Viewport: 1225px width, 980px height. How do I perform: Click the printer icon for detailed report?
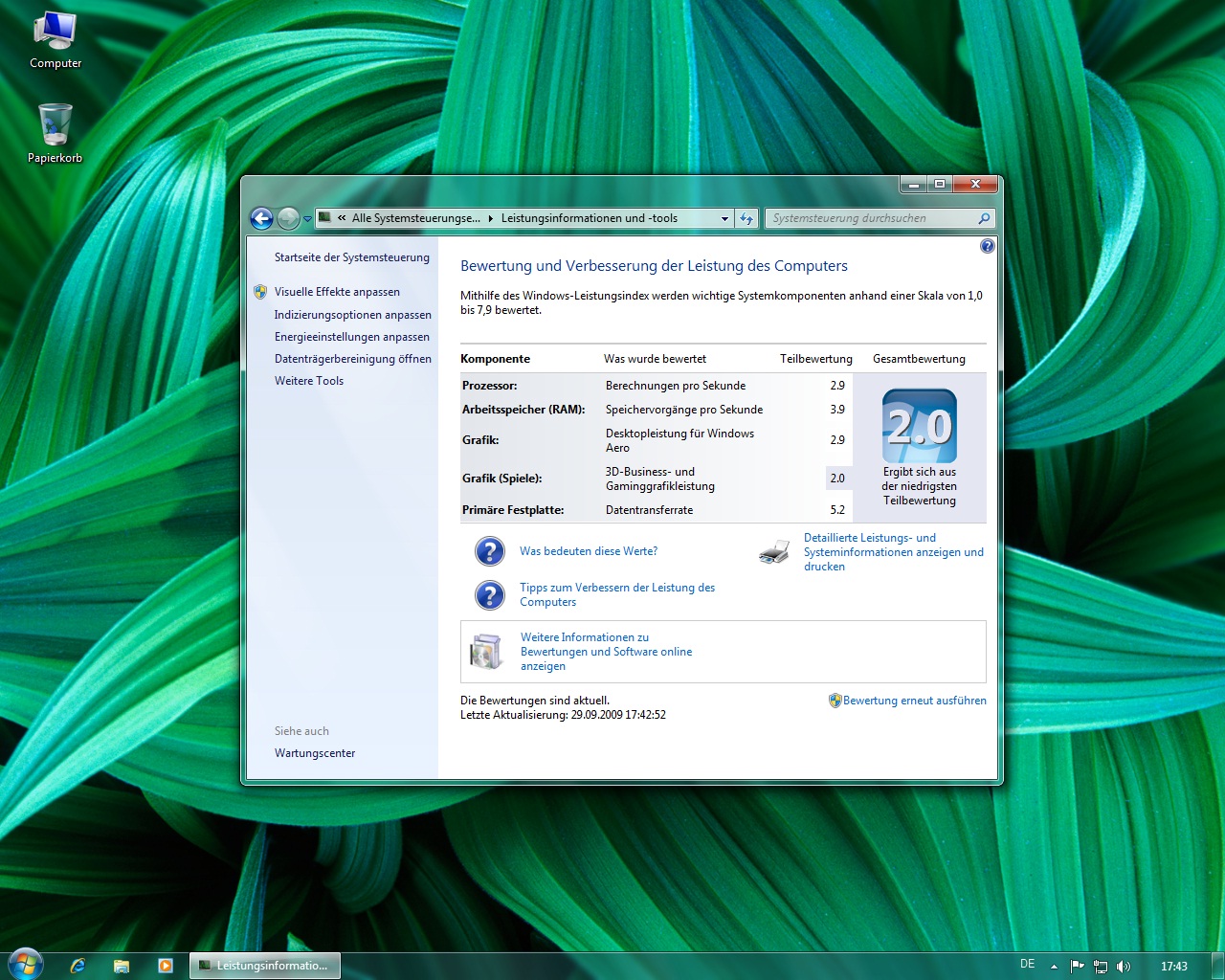[773, 552]
